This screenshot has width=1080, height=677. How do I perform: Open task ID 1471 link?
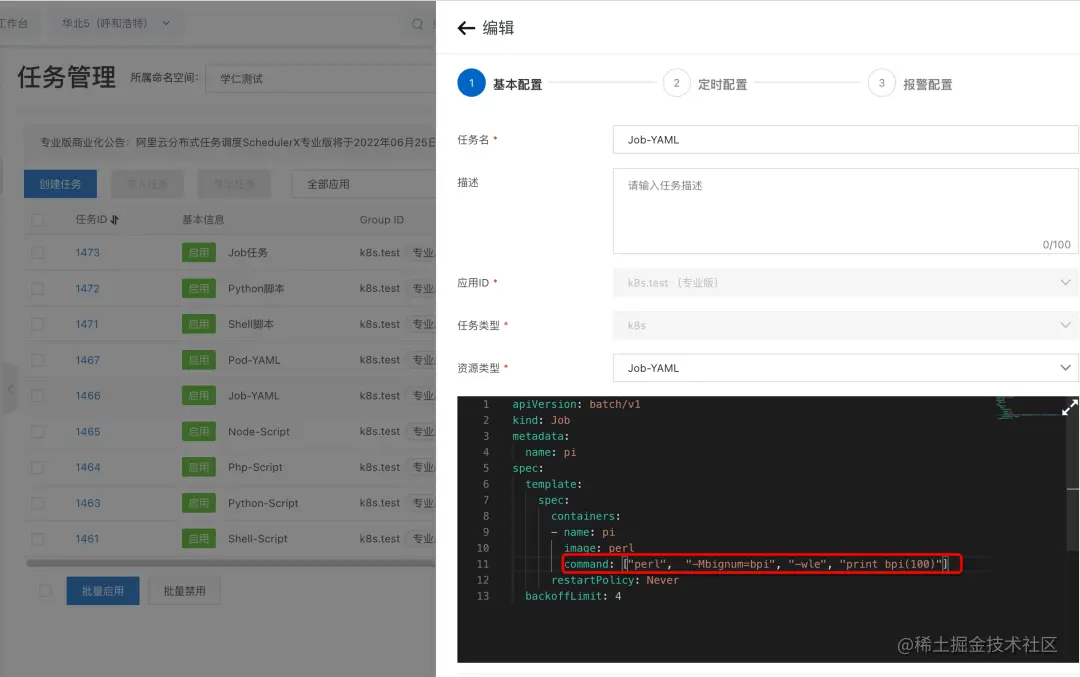(87, 324)
